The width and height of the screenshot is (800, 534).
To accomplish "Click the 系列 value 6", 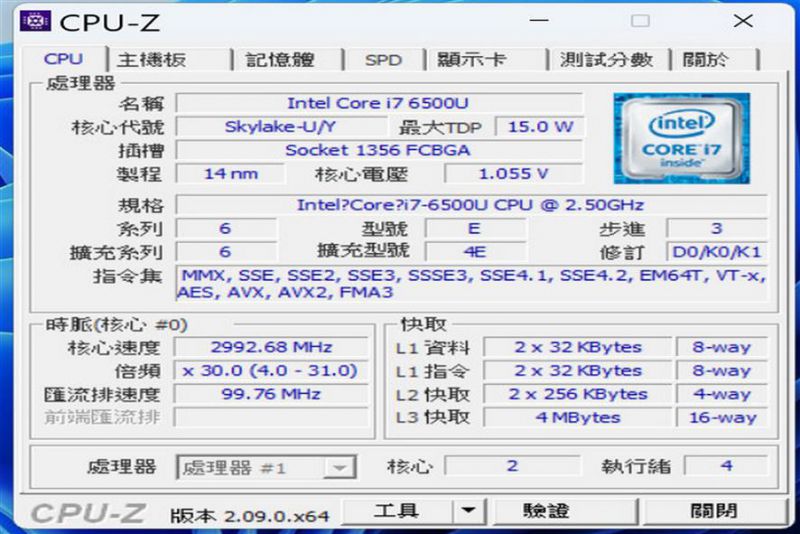I will 226,228.
